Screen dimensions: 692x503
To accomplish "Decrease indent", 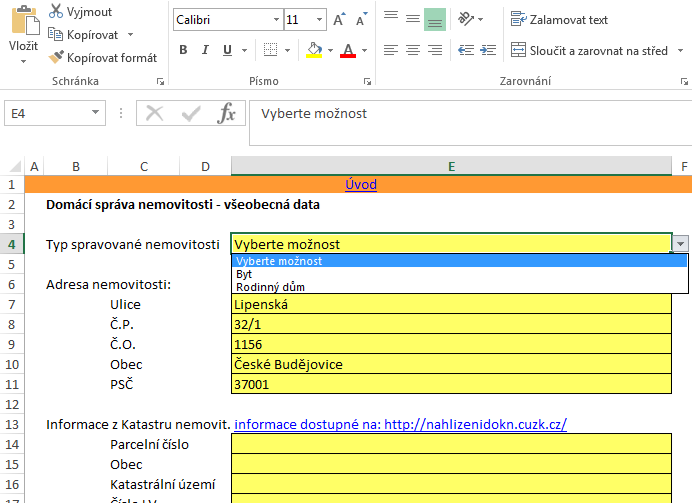I will point(466,50).
